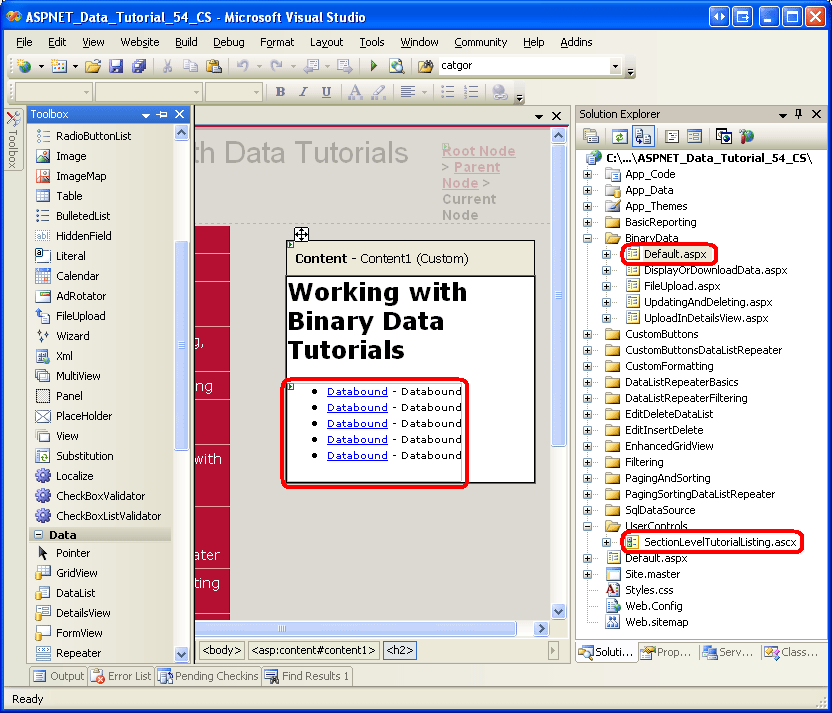832x713 pixels.
Task: Click the Nest Related Files icon
Action: click(x=644, y=137)
